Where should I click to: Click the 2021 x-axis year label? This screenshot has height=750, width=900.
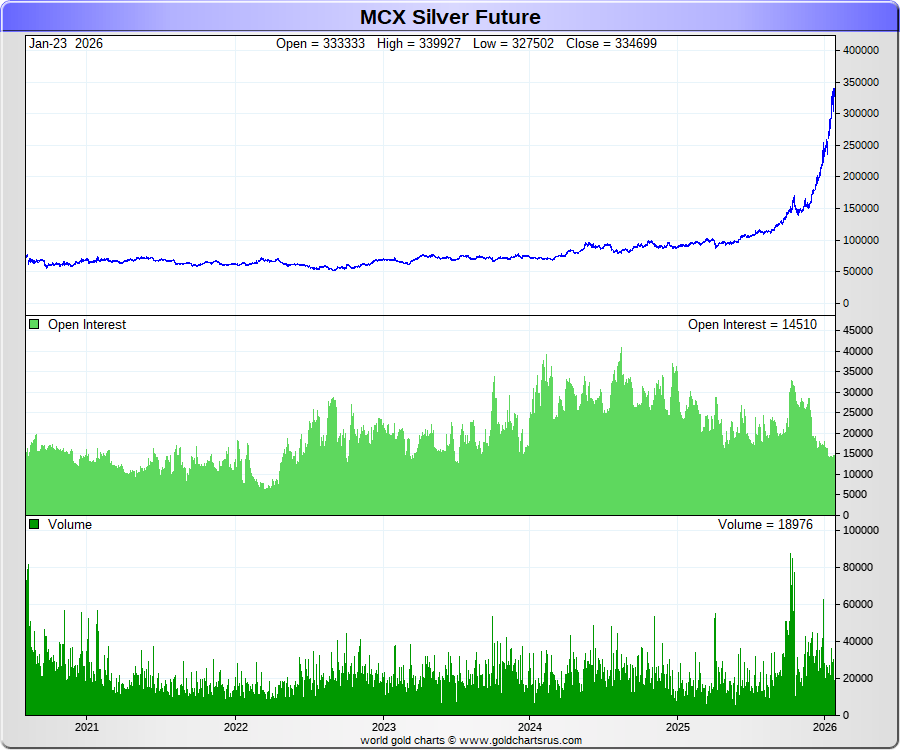[87, 727]
